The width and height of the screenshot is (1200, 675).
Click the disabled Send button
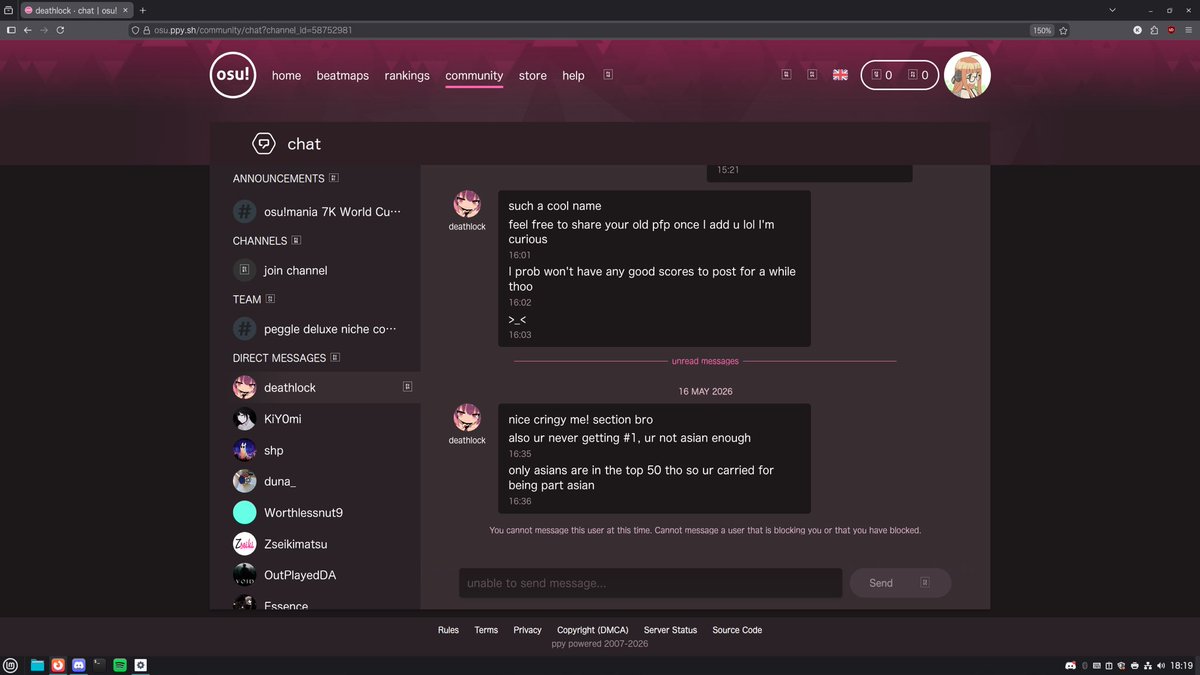pyautogui.click(x=900, y=583)
